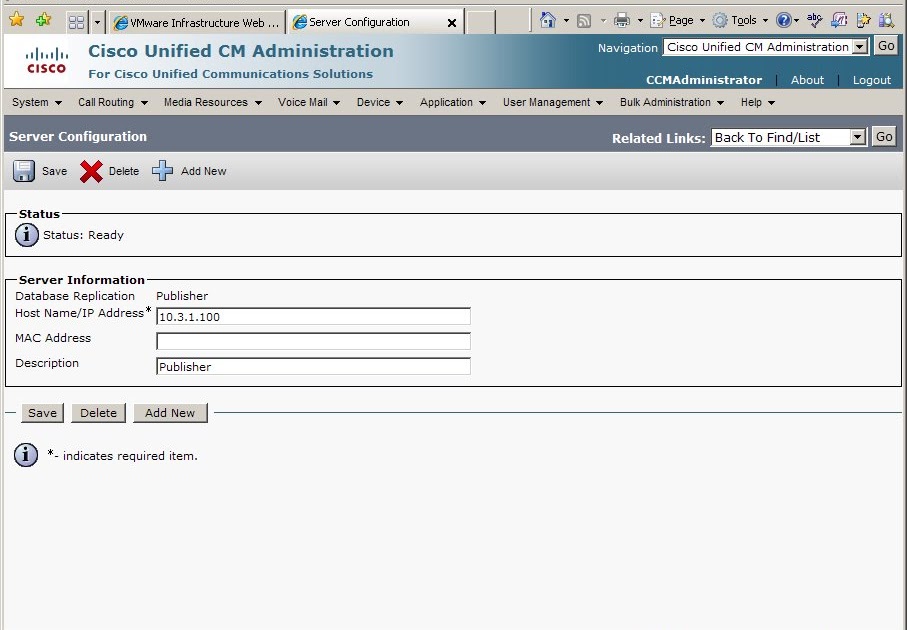The height and width of the screenshot is (630, 907).
Task: Click the Status info icon
Action: coord(27,235)
